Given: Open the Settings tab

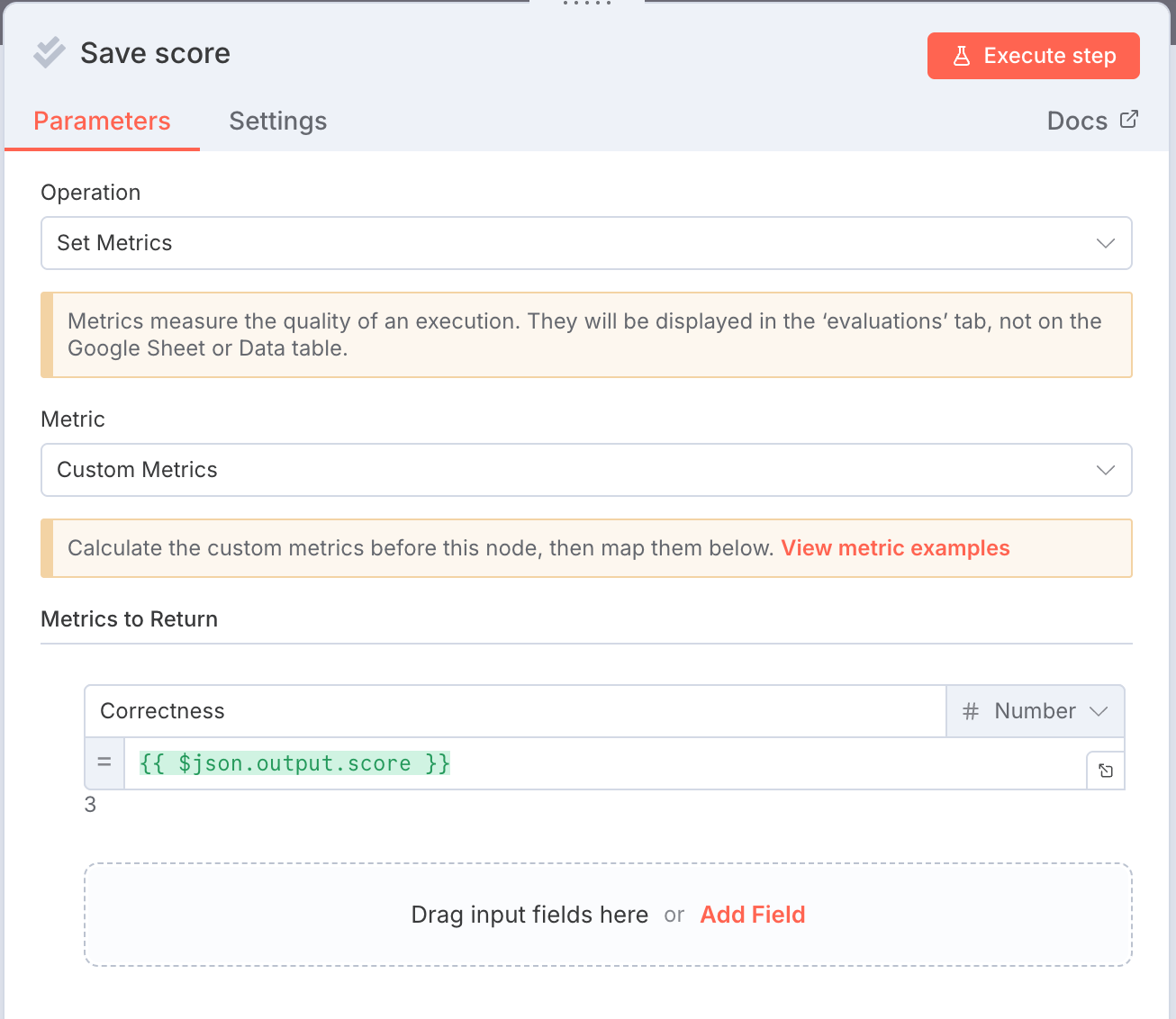Looking at the screenshot, I should [278, 122].
